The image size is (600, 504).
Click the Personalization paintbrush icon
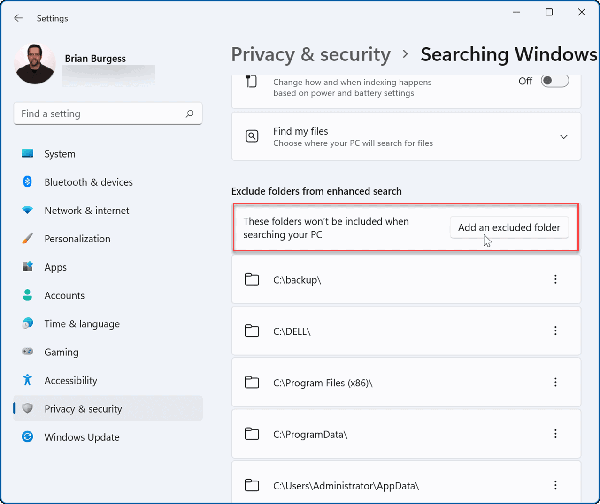[x=28, y=238]
